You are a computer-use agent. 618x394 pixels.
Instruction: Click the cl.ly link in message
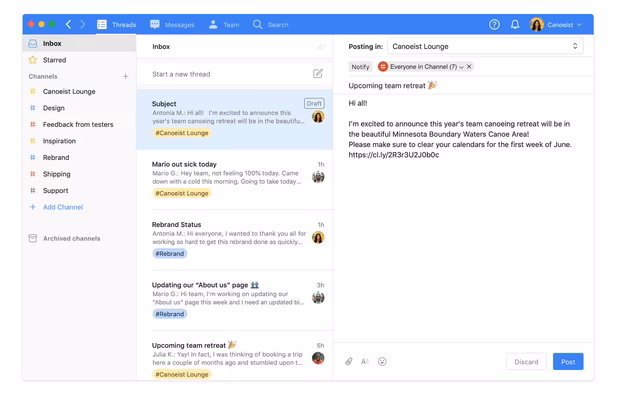coord(394,155)
